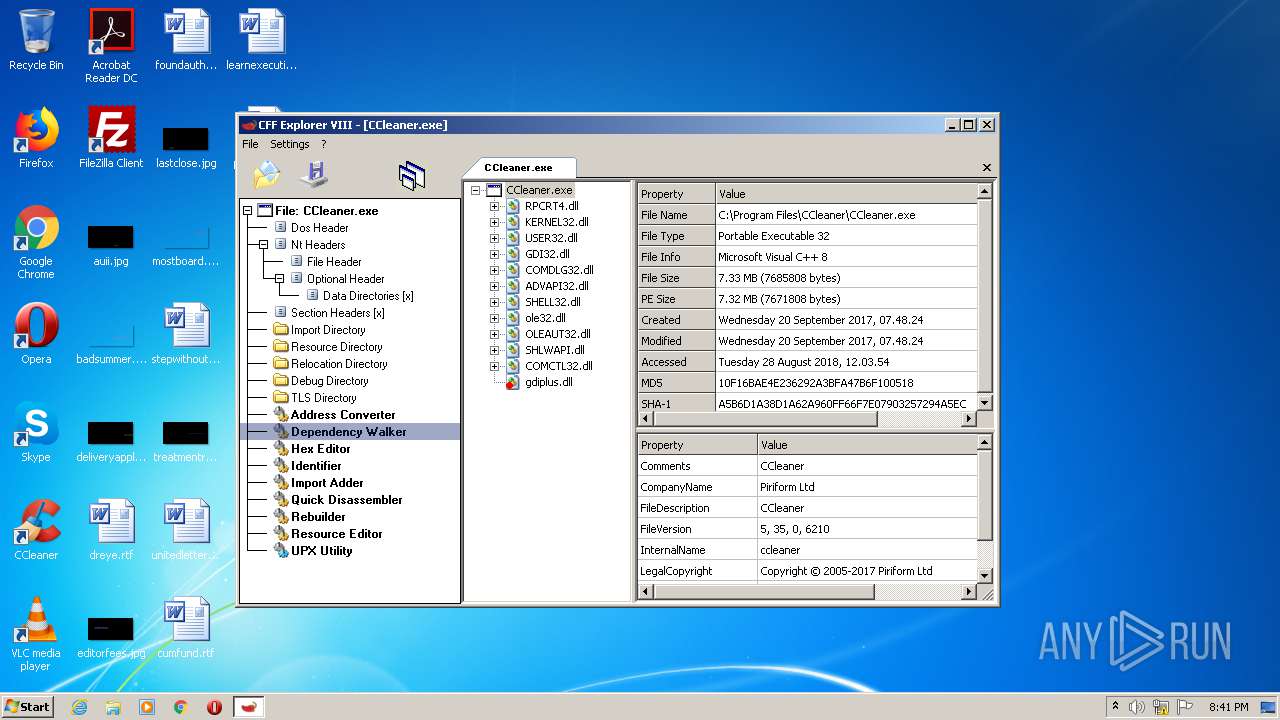Open Import Directory folder
1280x720 pixels.
(328, 330)
